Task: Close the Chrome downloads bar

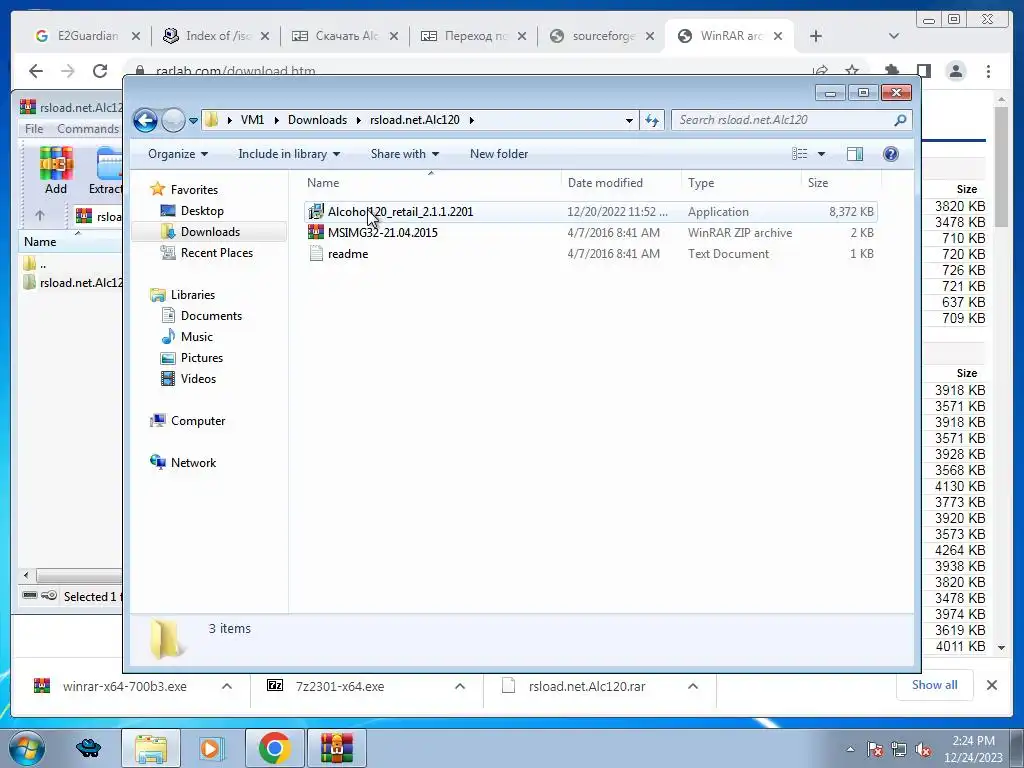Action: 991,685
